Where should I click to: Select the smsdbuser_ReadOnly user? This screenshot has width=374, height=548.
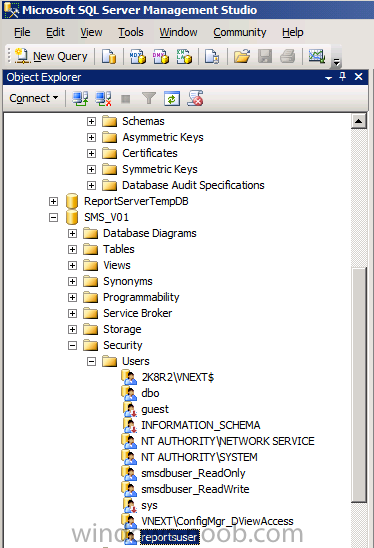pyautogui.click(x=193, y=474)
